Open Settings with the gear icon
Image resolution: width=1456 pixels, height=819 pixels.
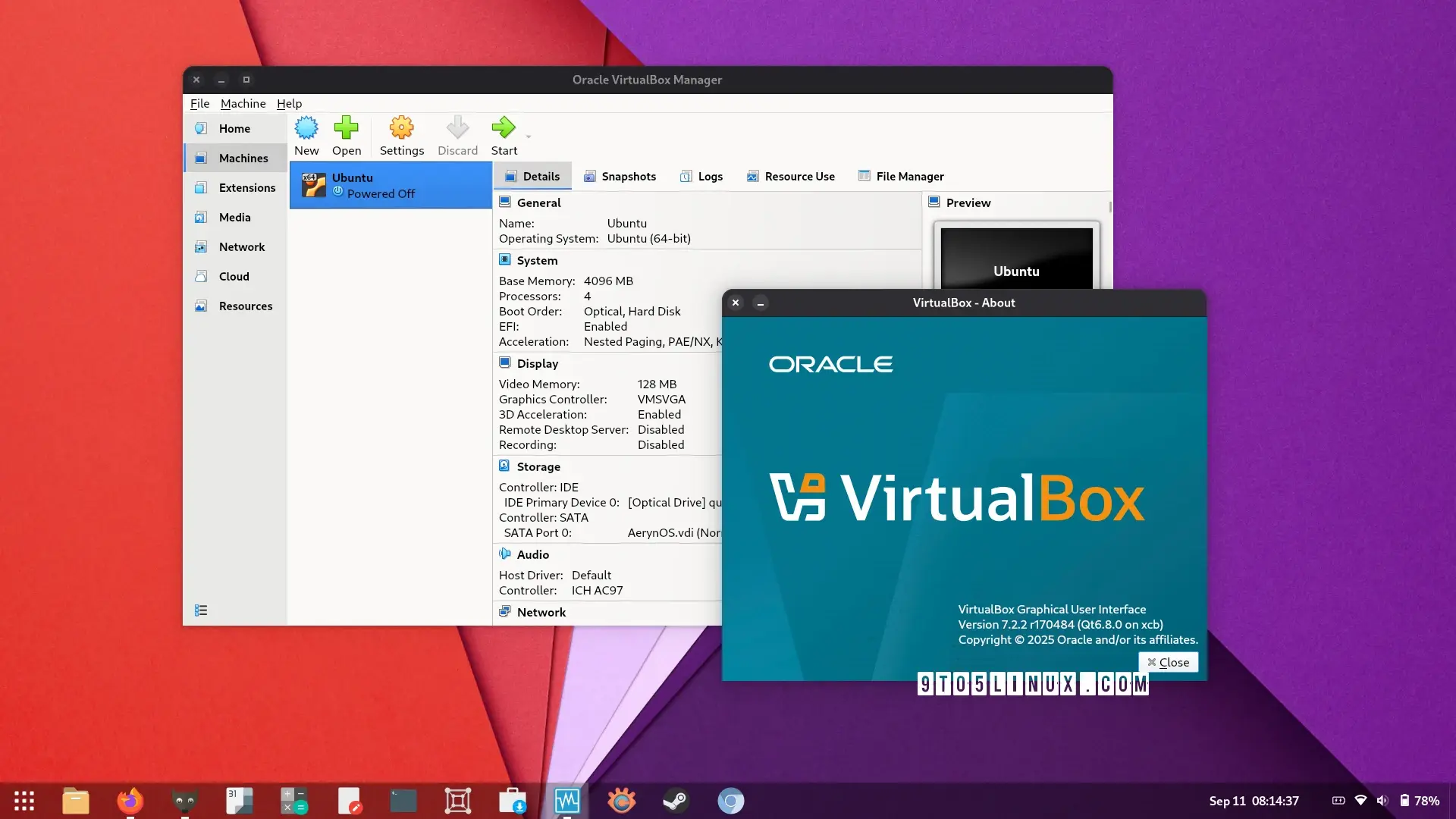(401, 136)
